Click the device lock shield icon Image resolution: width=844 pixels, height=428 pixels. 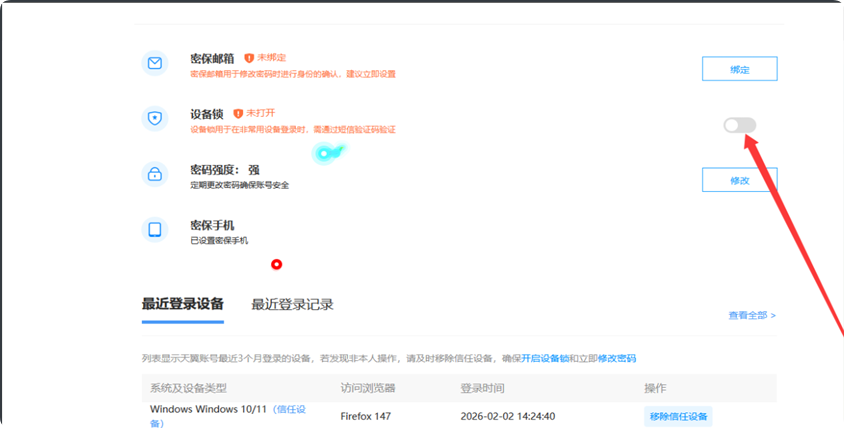pos(155,118)
